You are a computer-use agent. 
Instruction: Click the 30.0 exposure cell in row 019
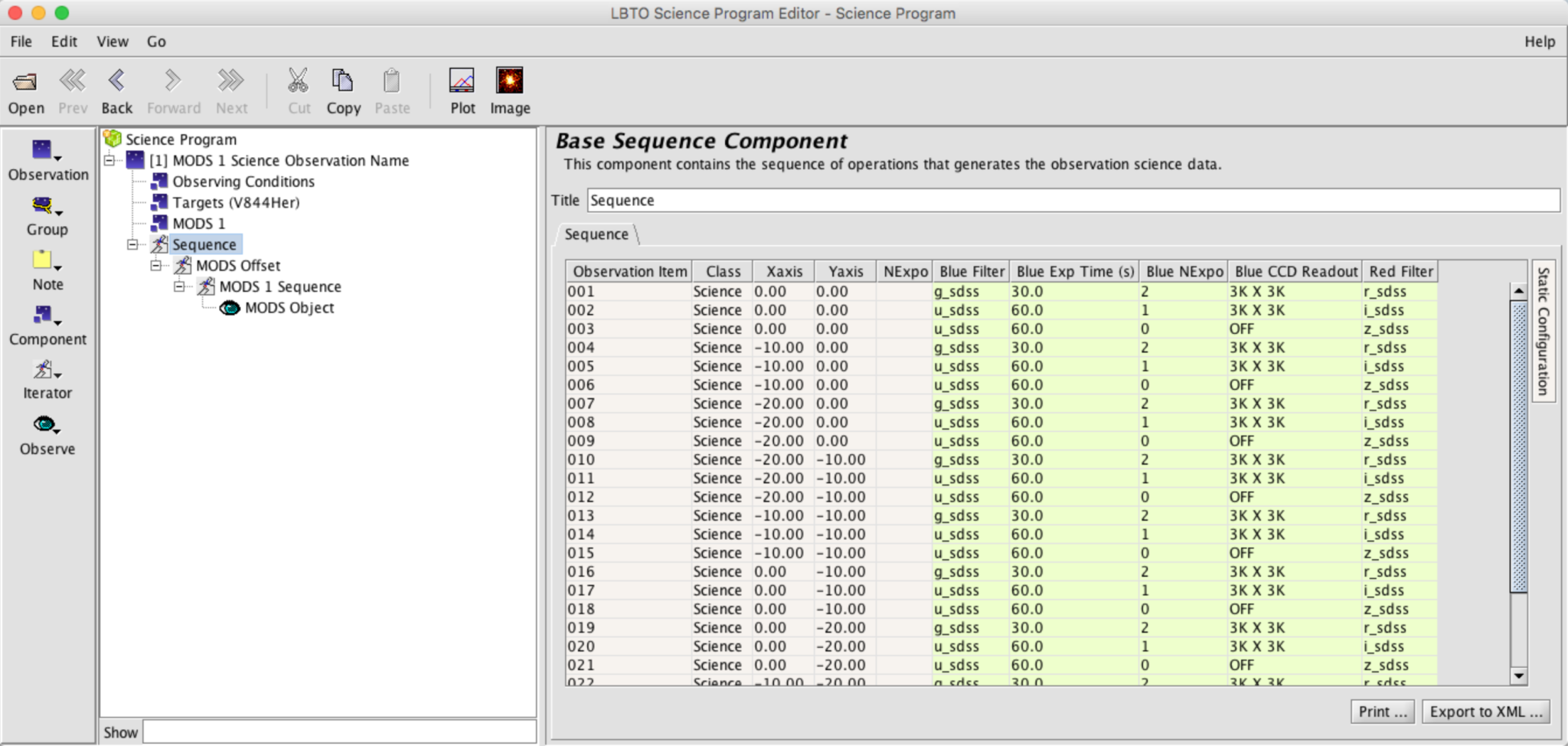[x=1073, y=628]
